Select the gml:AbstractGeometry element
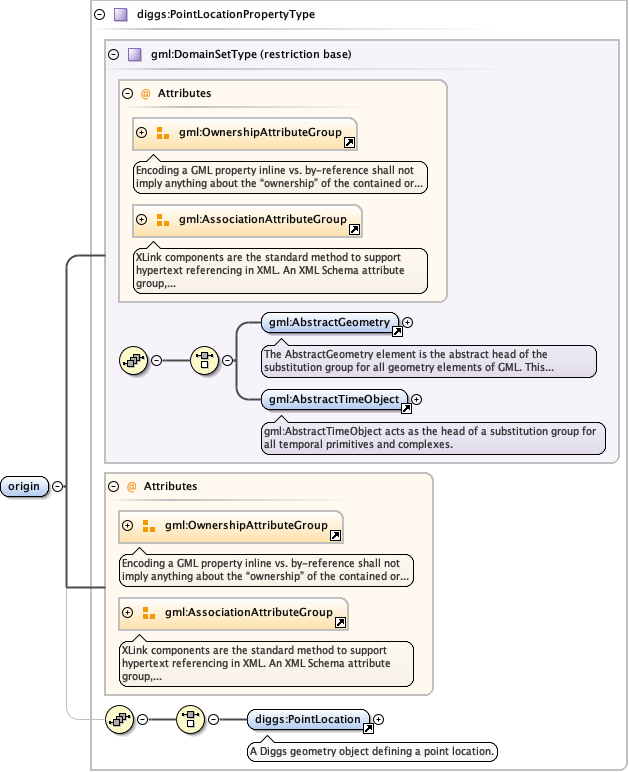 pos(328,323)
